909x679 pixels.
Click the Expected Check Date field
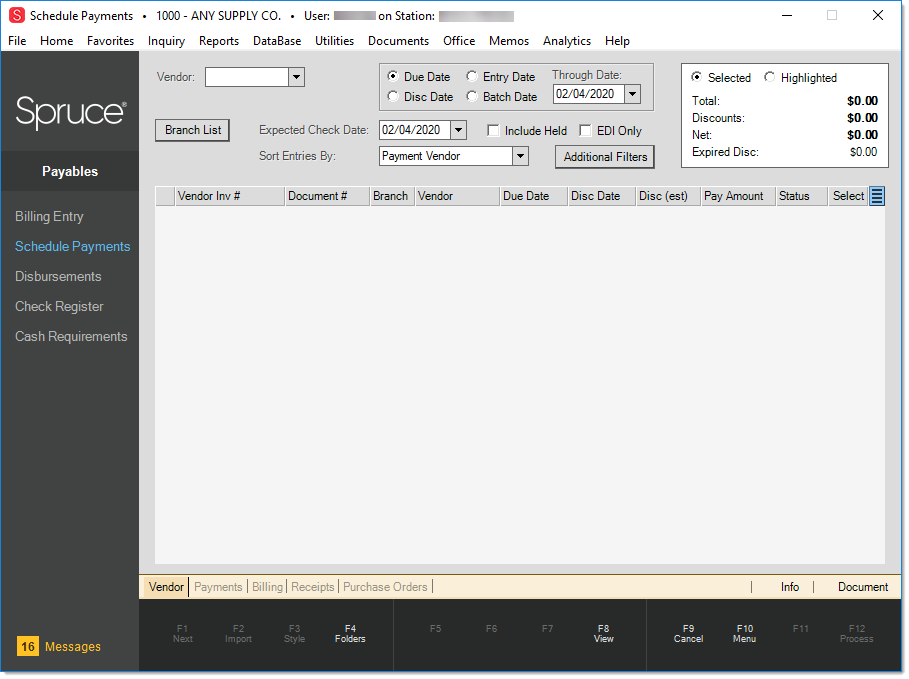[x=416, y=130]
